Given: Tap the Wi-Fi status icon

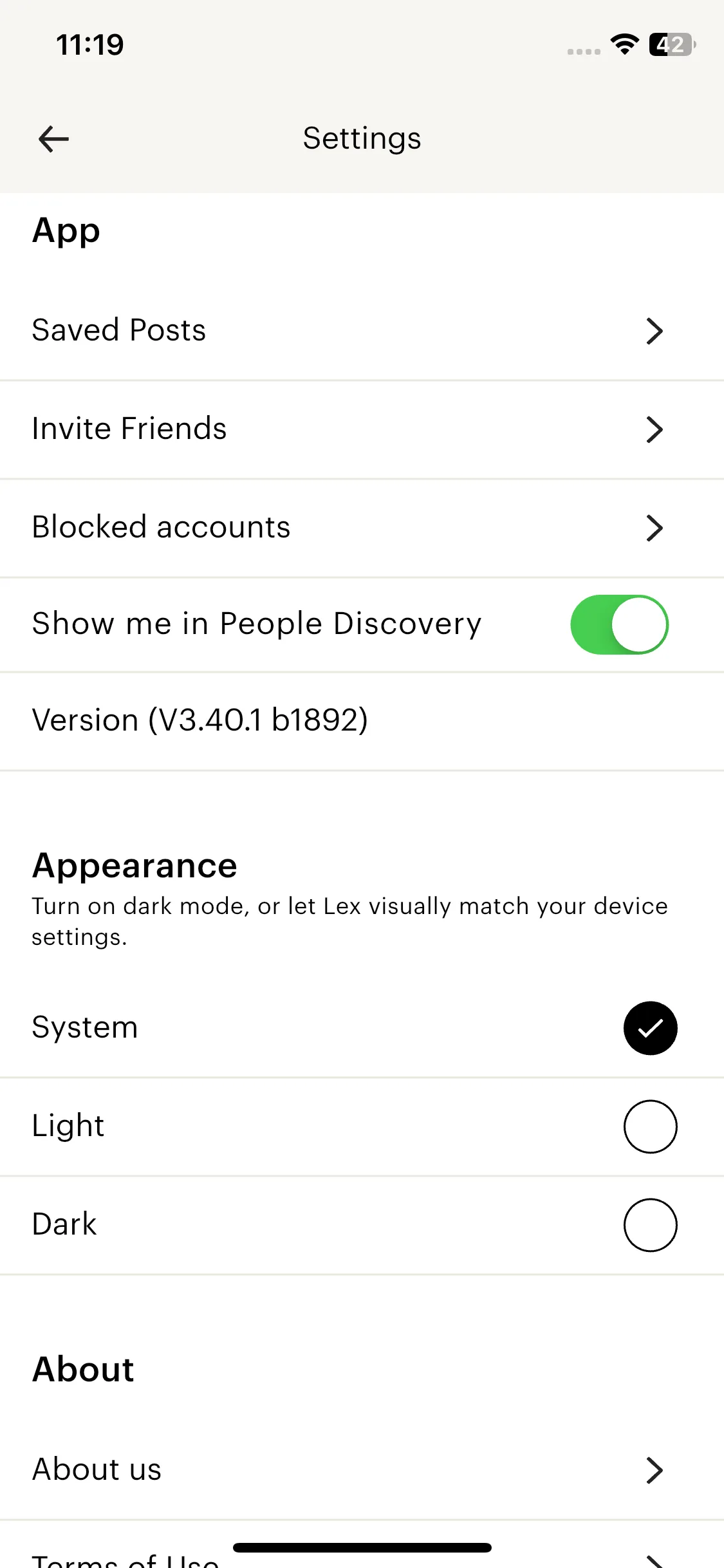Looking at the screenshot, I should 624,44.
